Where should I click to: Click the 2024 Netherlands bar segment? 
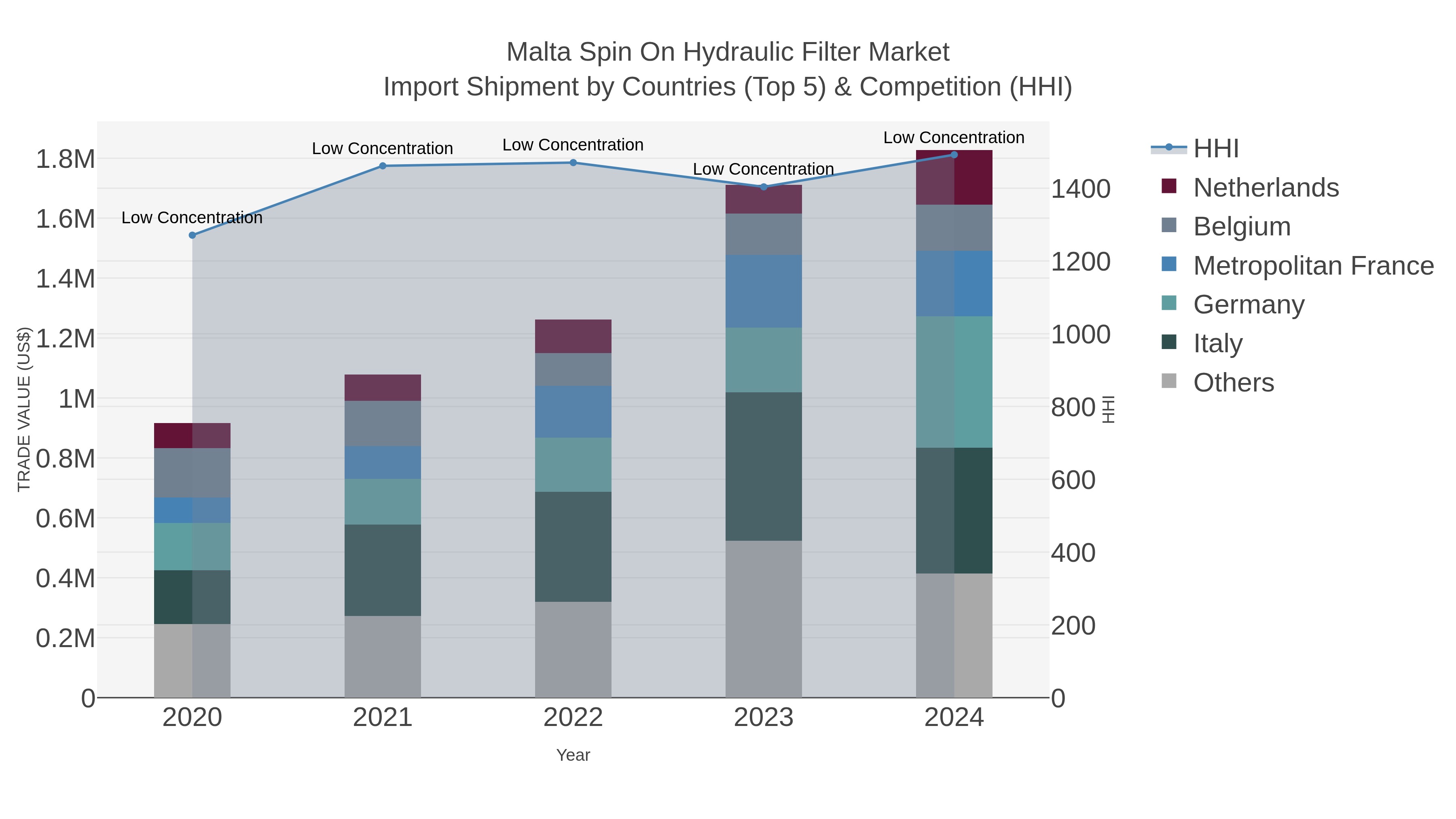tap(954, 178)
